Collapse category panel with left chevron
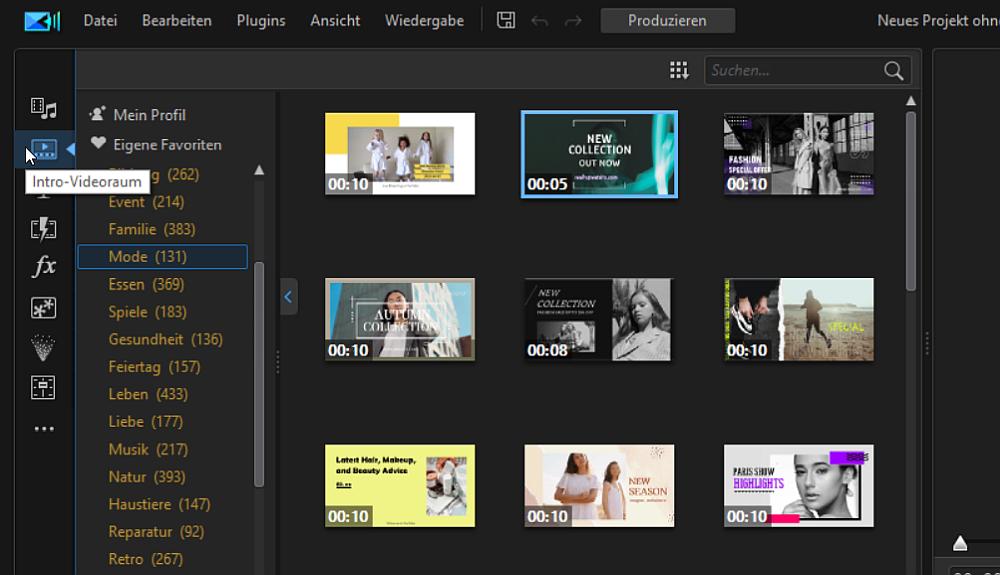Viewport: 1000px width, 575px height. click(x=288, y=296)
